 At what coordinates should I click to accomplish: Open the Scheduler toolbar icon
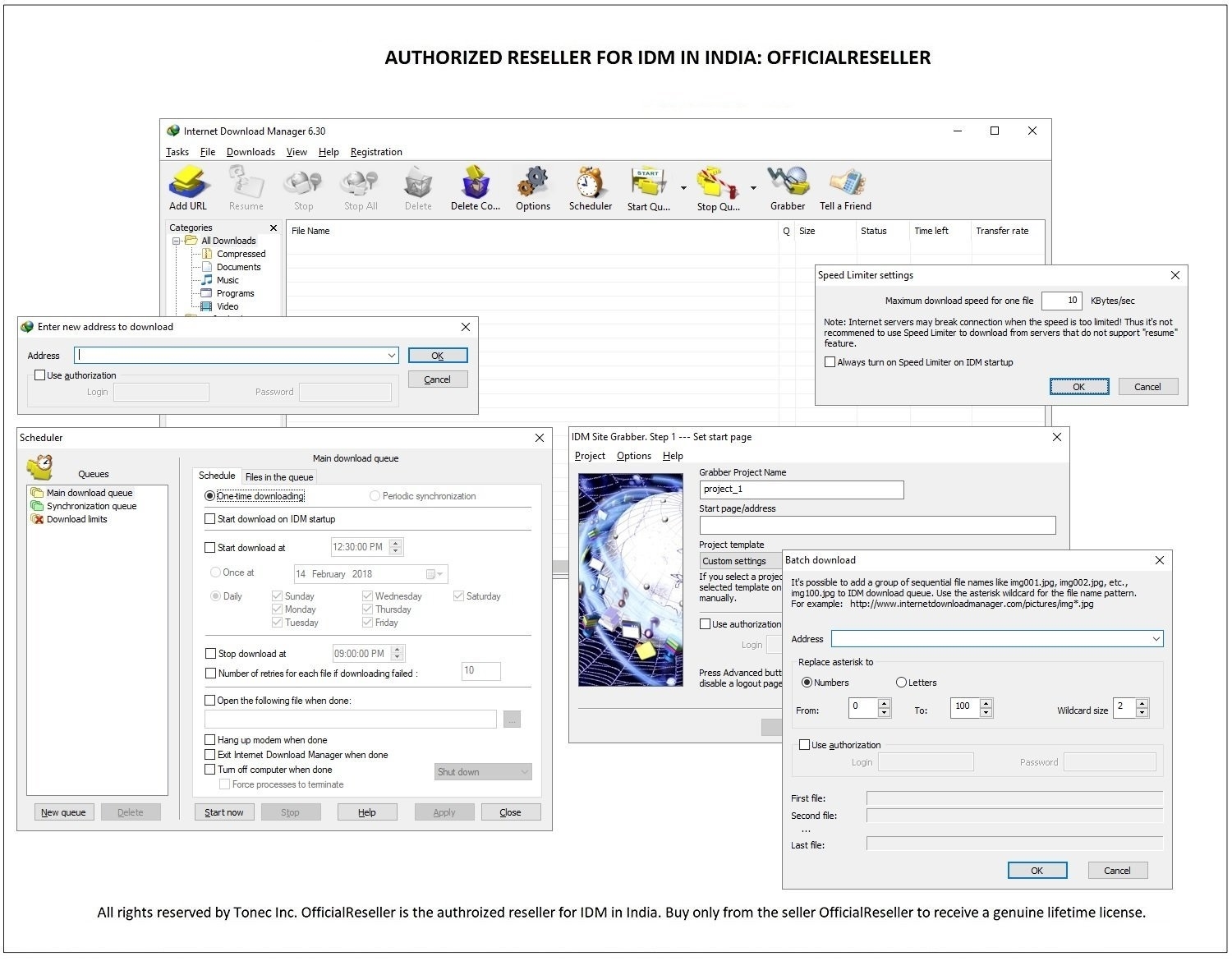pos(591,188)
